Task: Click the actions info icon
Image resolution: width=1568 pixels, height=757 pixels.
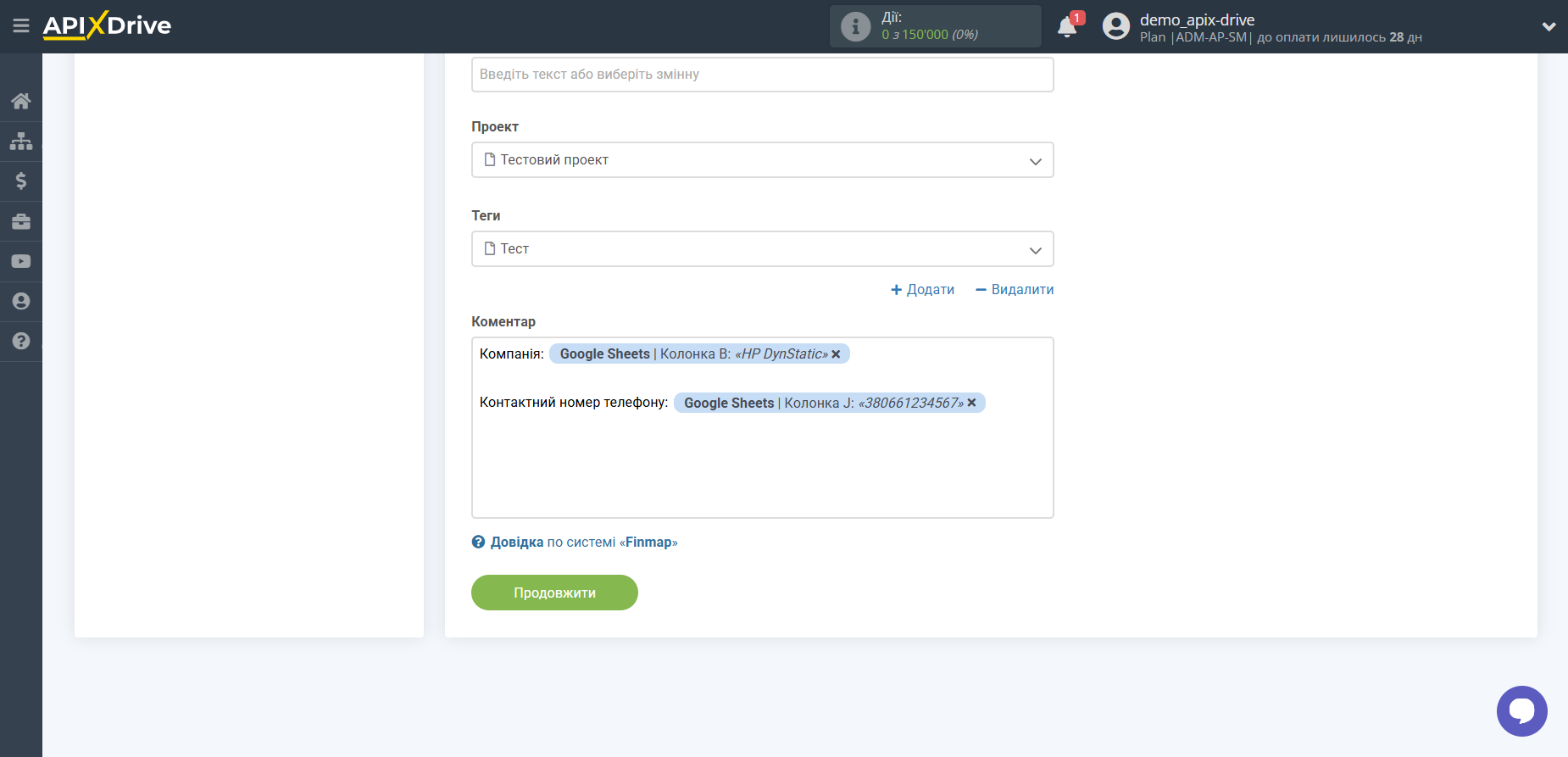Action: coord(855,26)
